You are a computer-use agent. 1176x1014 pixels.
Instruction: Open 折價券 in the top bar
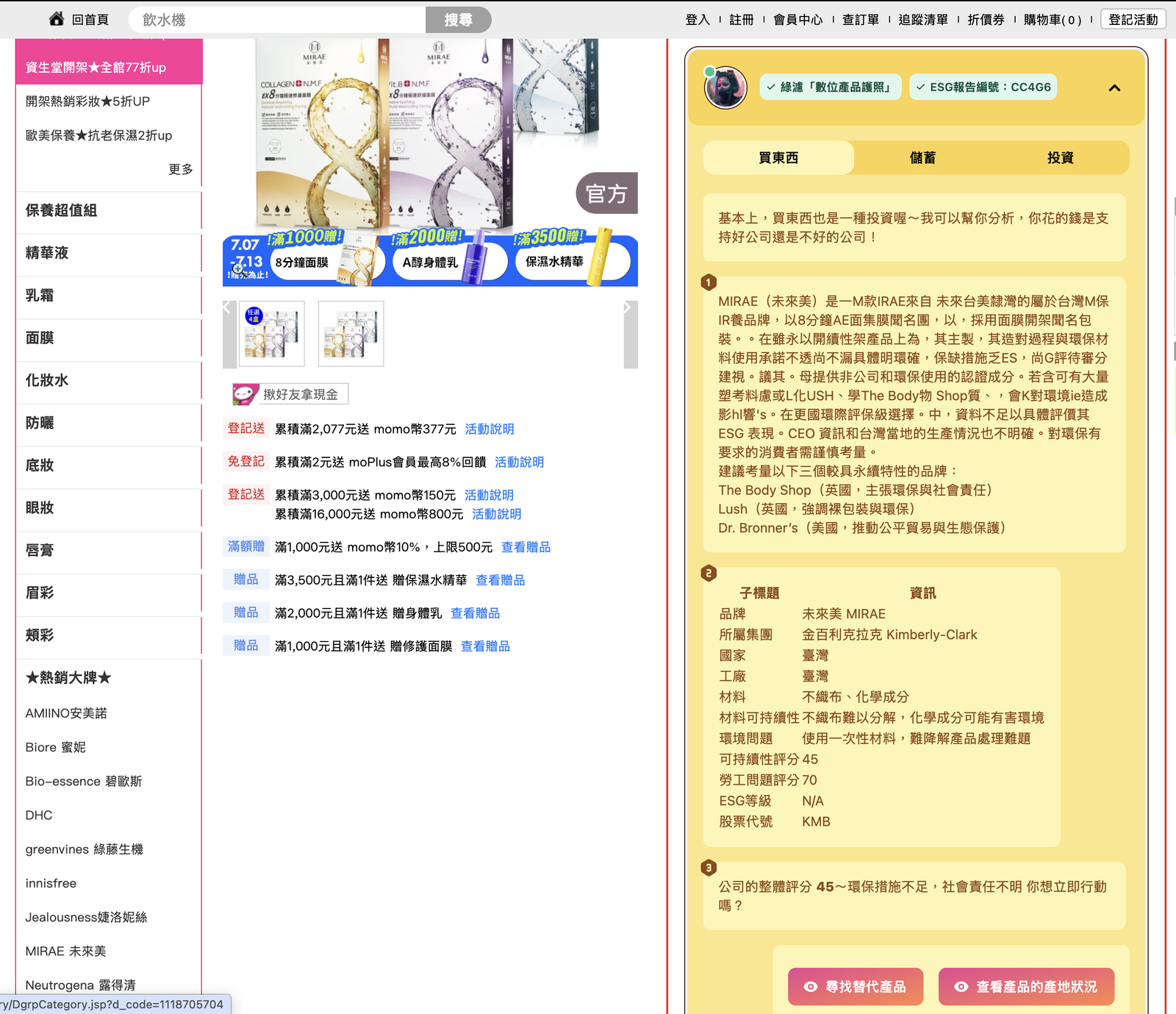[x=986, y=20]
